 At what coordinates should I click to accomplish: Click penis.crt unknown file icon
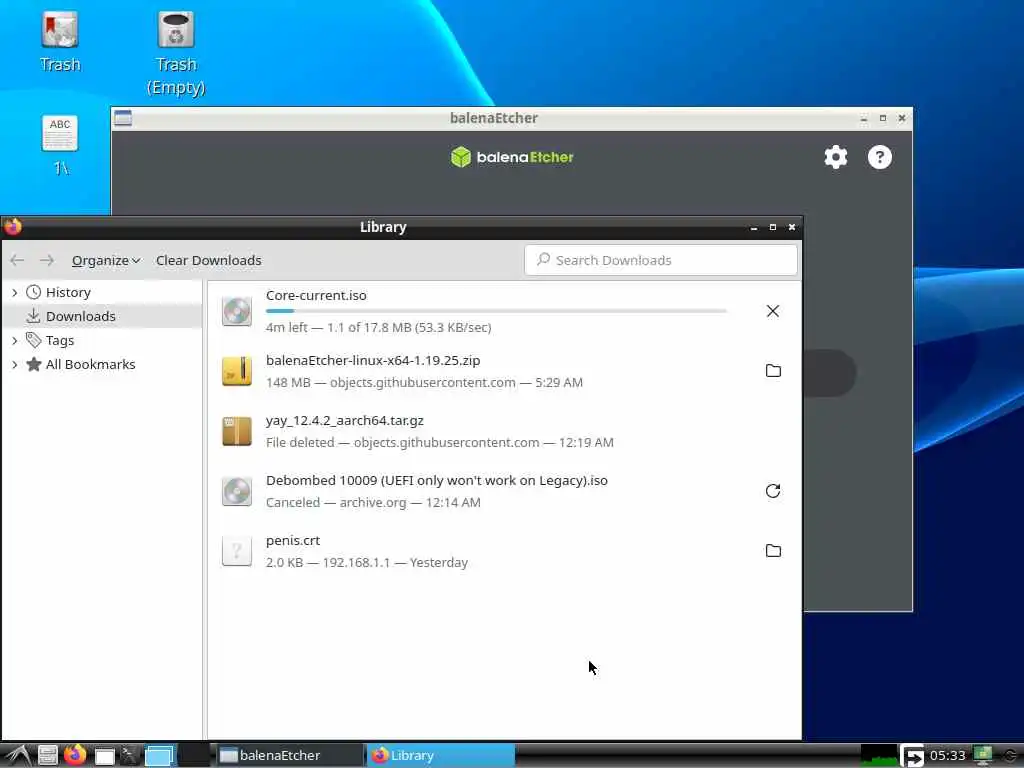pyautogui.click(x=236, y=551)
